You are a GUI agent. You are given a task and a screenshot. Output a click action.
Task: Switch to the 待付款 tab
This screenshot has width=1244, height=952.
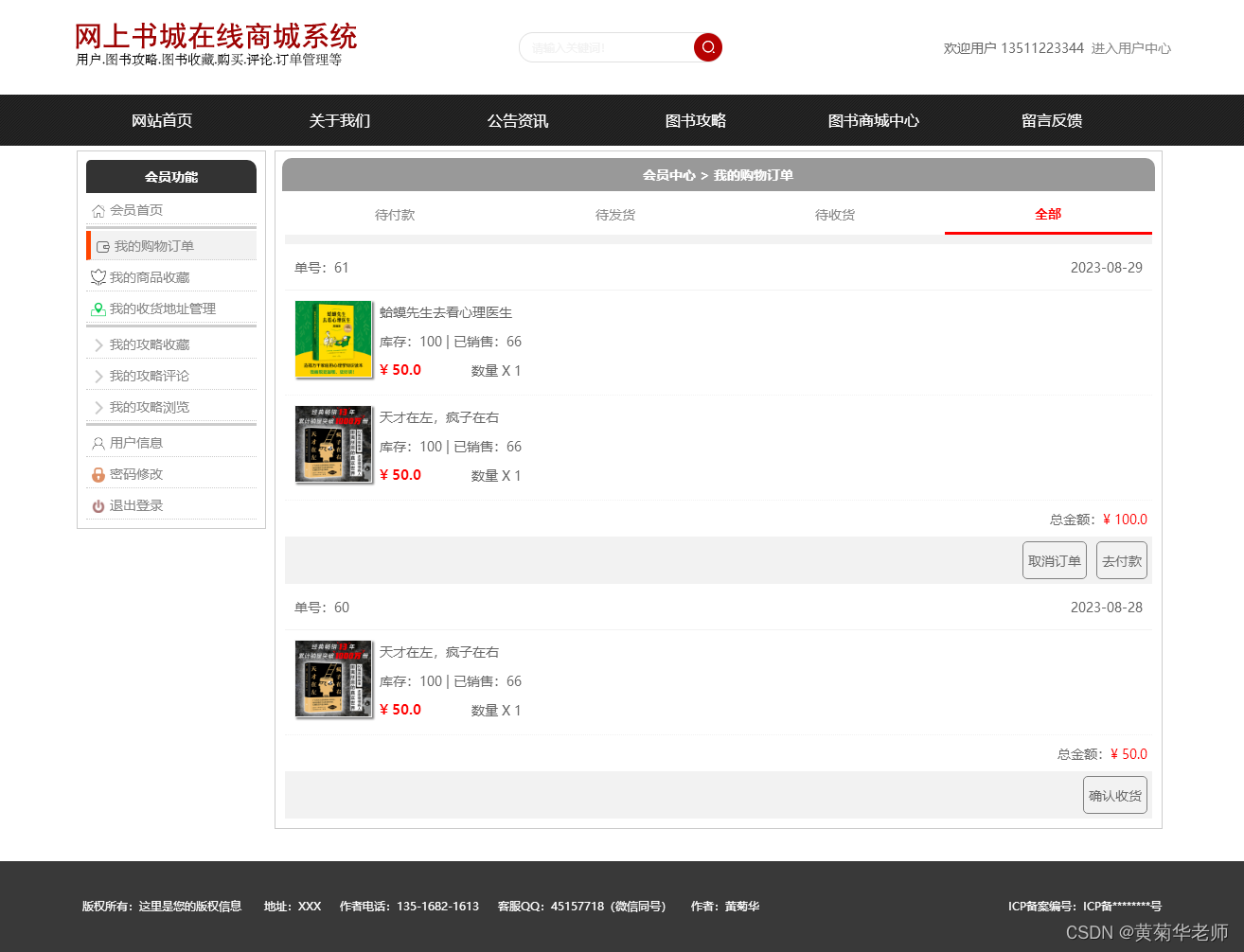point(395,215)
